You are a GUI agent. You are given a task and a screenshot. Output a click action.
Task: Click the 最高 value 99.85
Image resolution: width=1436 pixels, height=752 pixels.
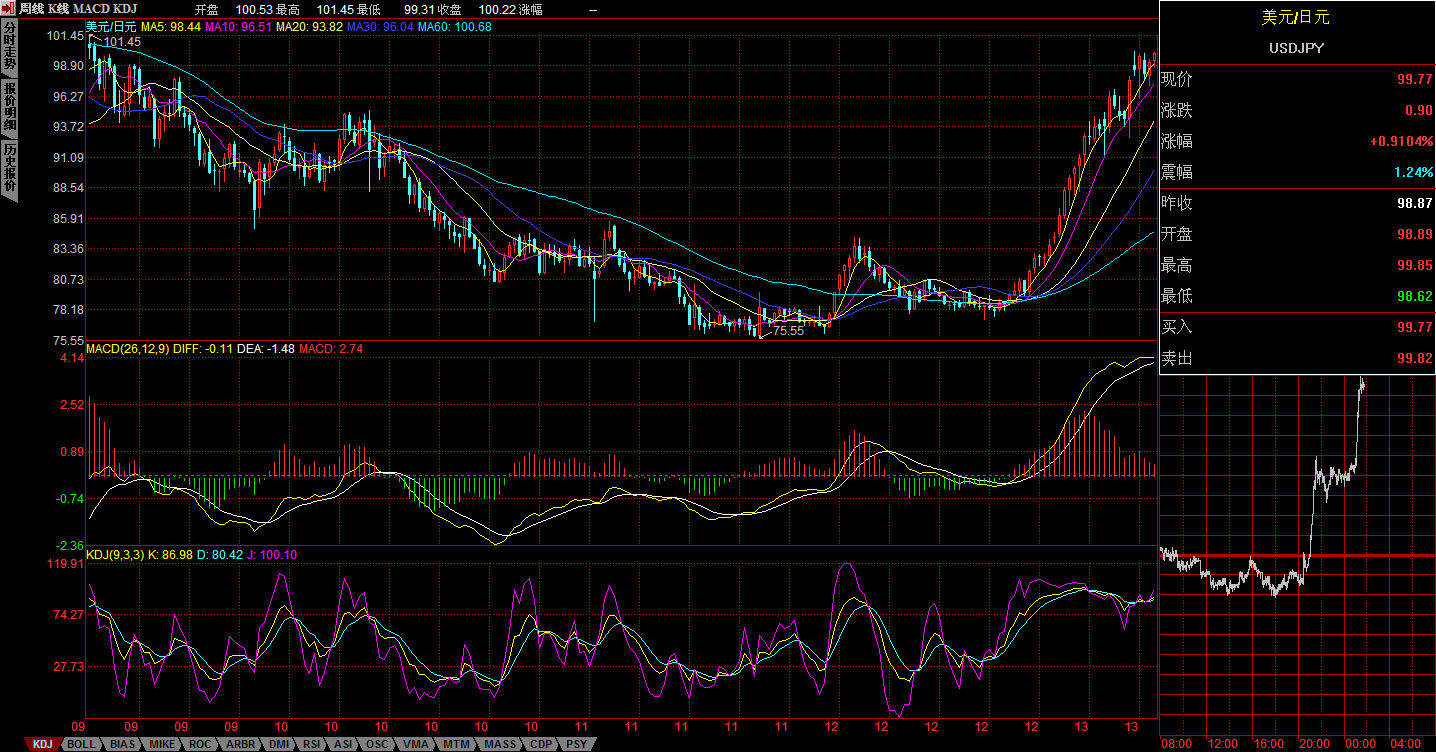tap(1415, 265)
